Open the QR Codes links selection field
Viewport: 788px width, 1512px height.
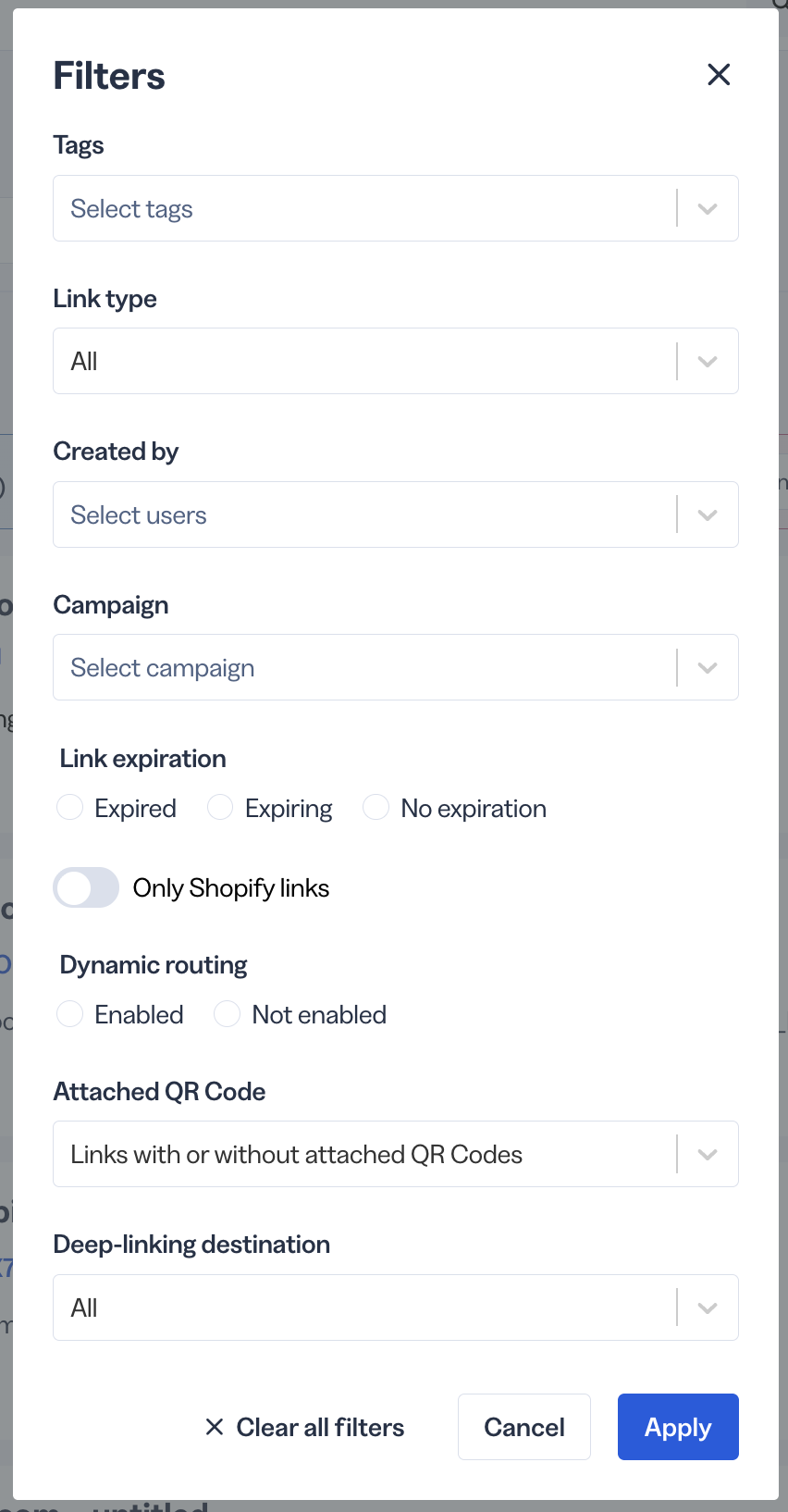[396, 1154]
